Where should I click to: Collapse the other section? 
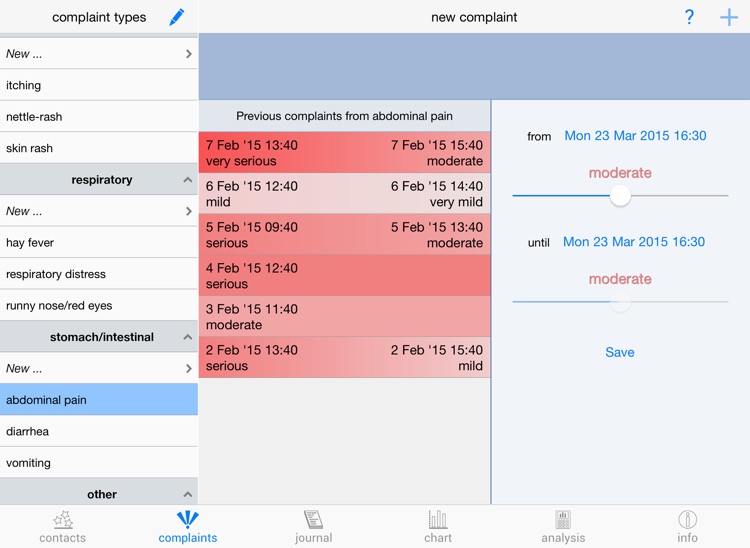click(x=188, y=494)
